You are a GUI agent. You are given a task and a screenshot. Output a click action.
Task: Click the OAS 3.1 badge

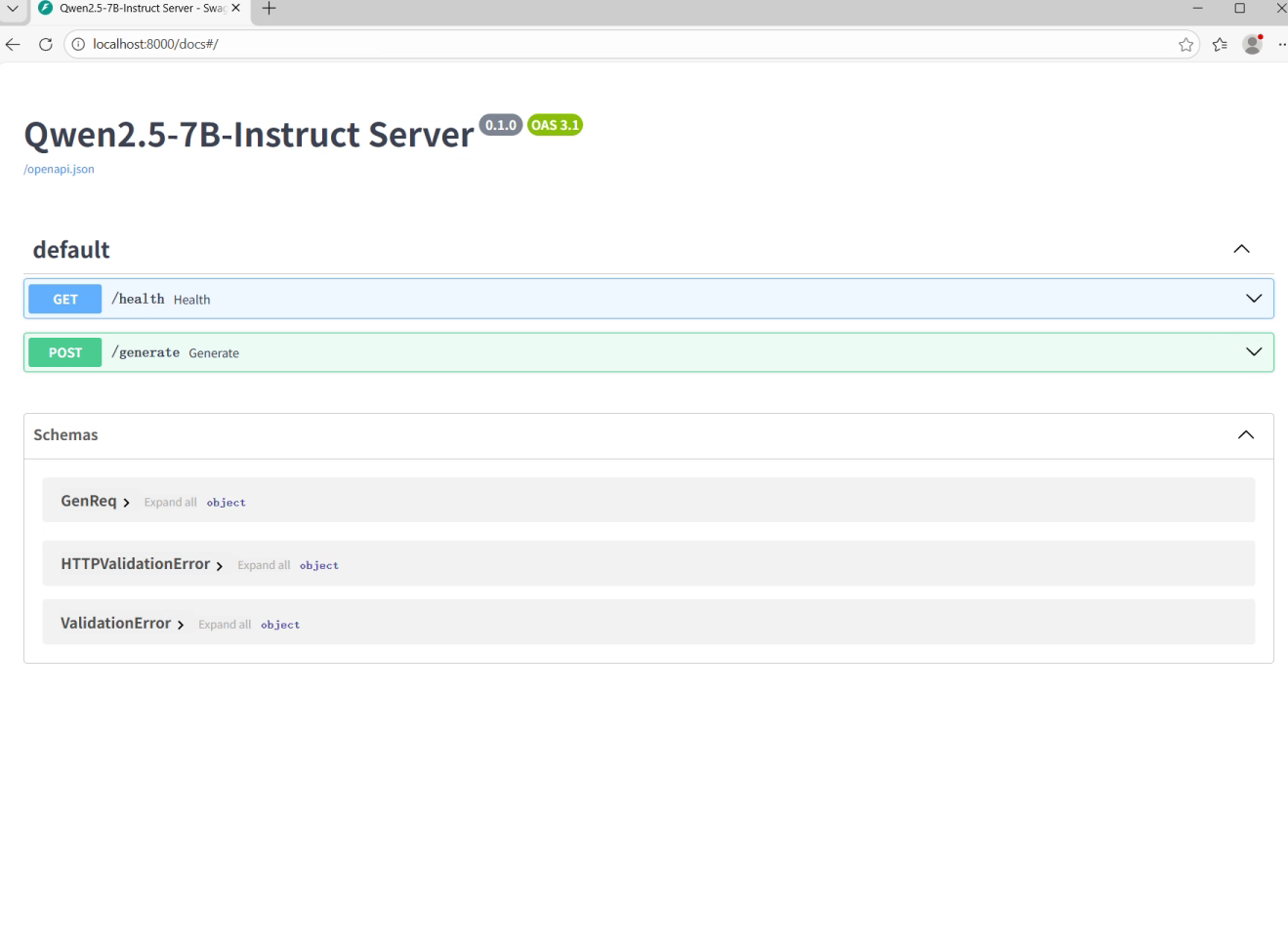[x=555, y=125]
